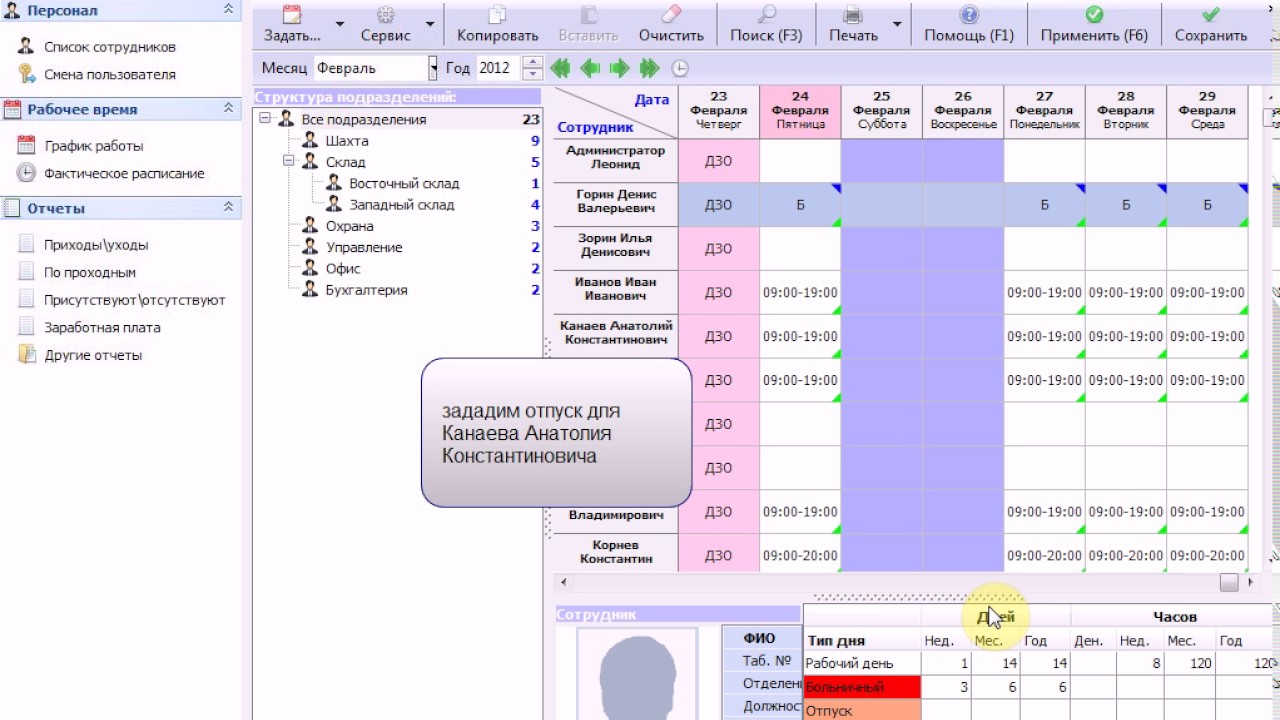
Task: Click the Копировать icon in toolbar
Action: click(497, 15)
